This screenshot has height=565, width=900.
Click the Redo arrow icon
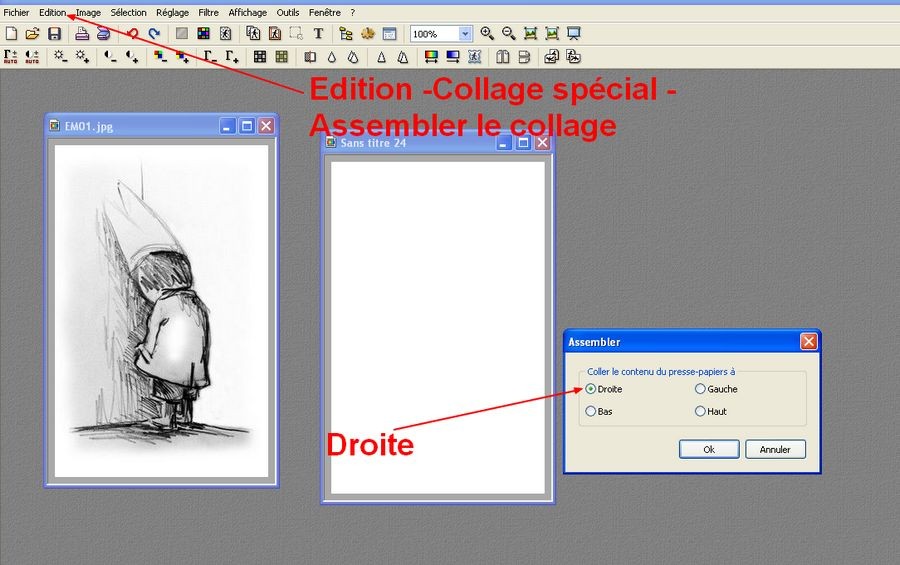[x=154, y=34]
